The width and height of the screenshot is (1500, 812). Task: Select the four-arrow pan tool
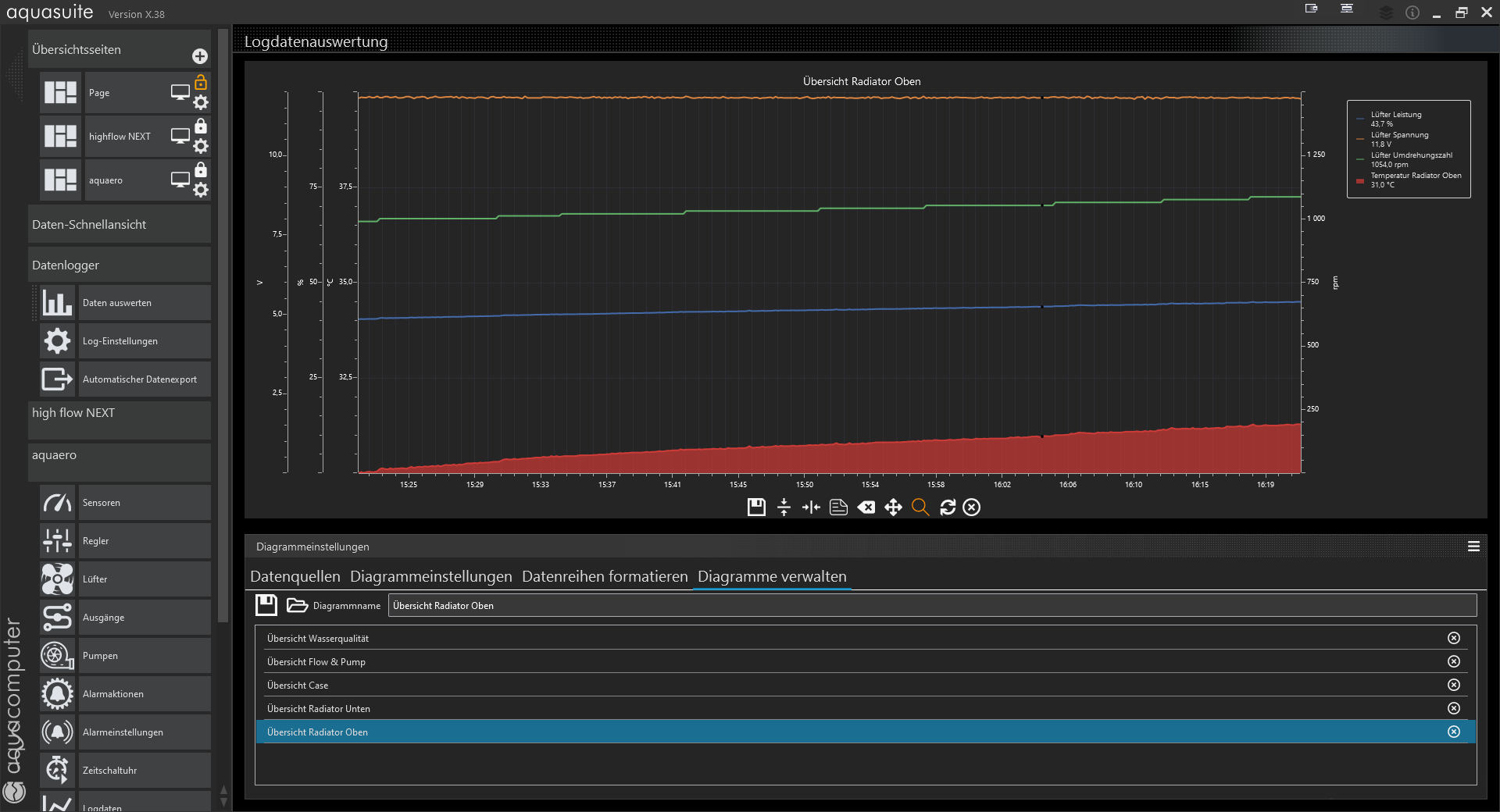893,507
